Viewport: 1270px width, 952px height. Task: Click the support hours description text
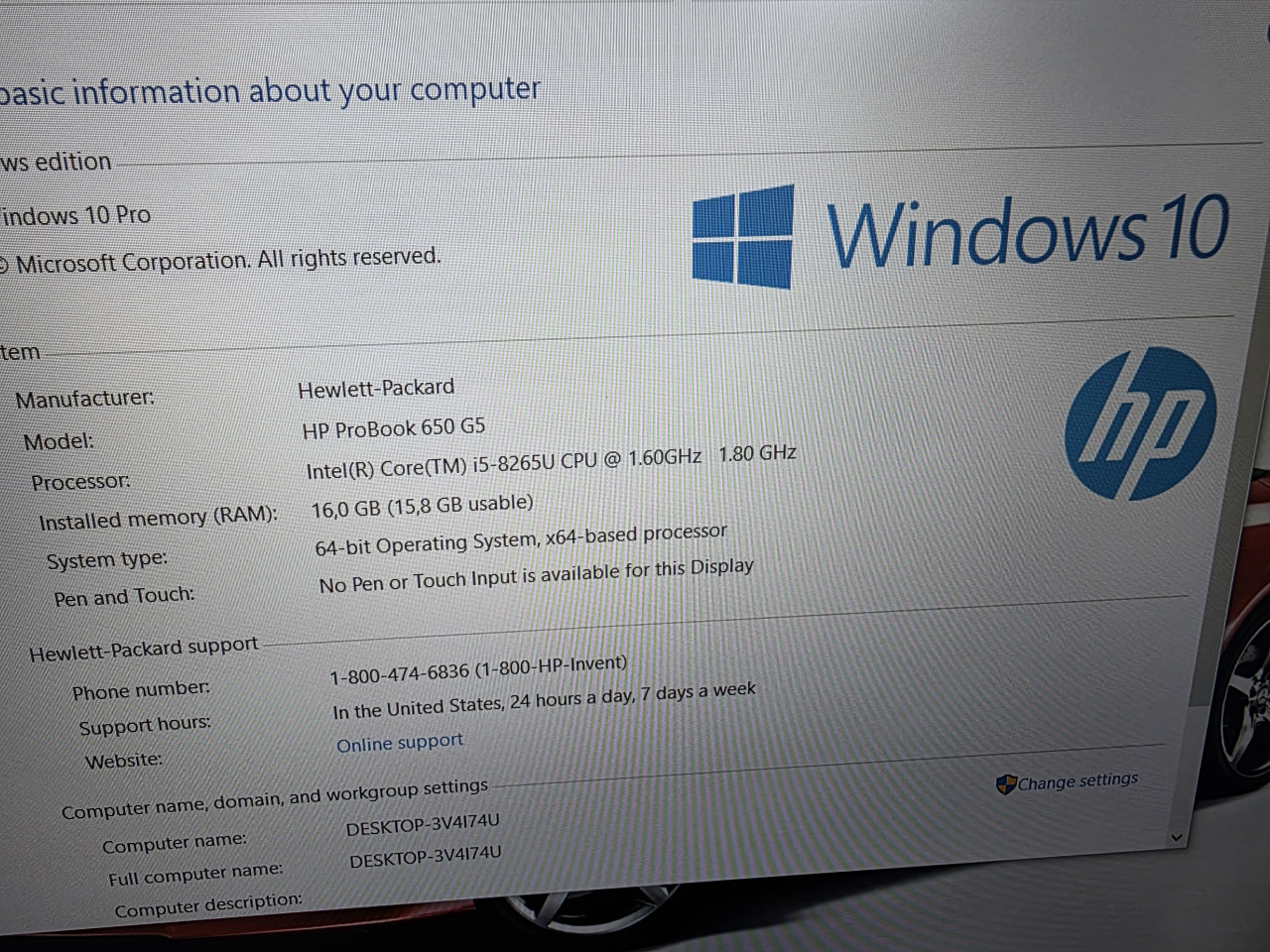click(x=544, y=700)
